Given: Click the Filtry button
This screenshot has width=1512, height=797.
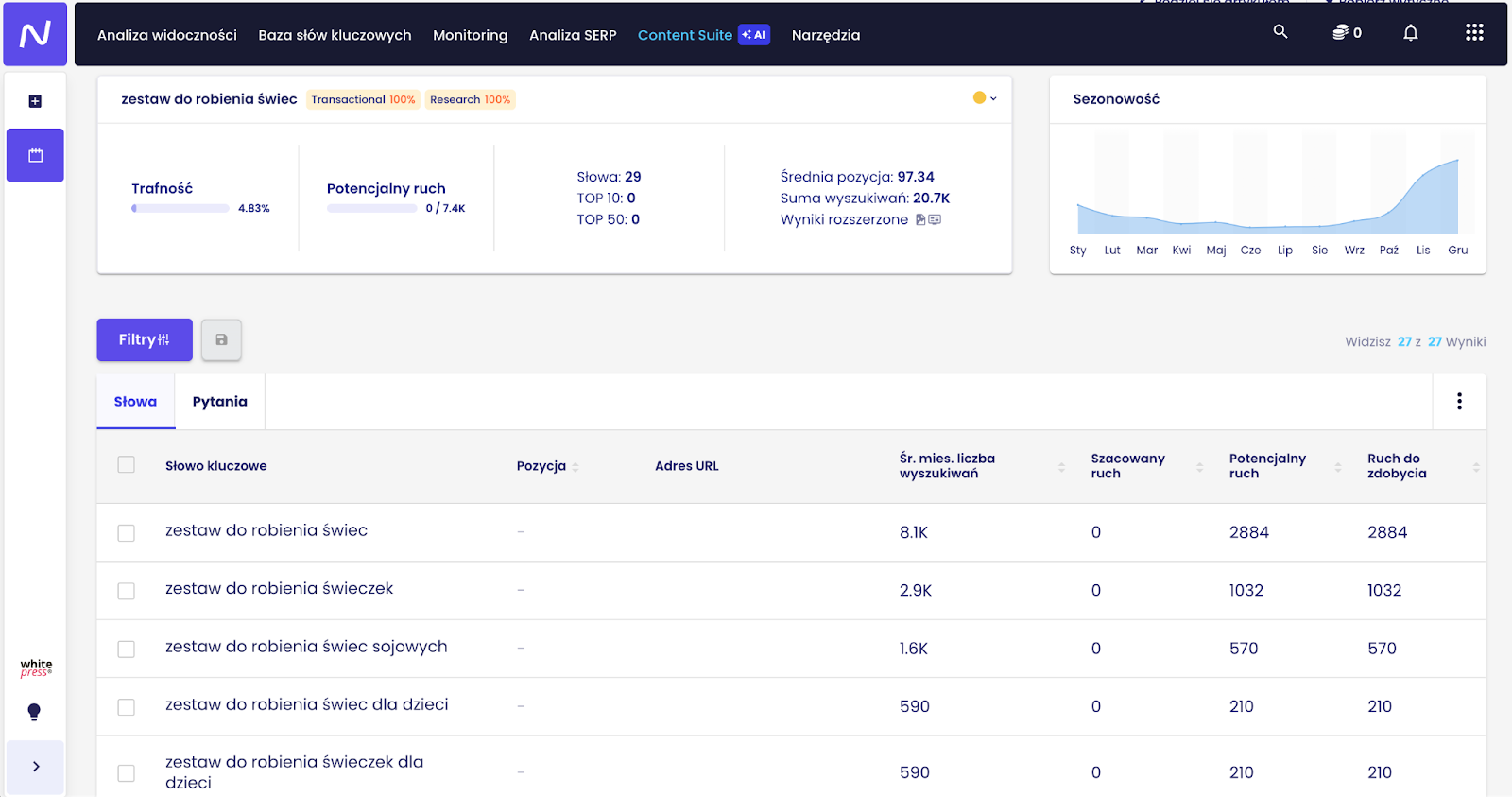Looking at the screenshot, I should tap(145, 339).
